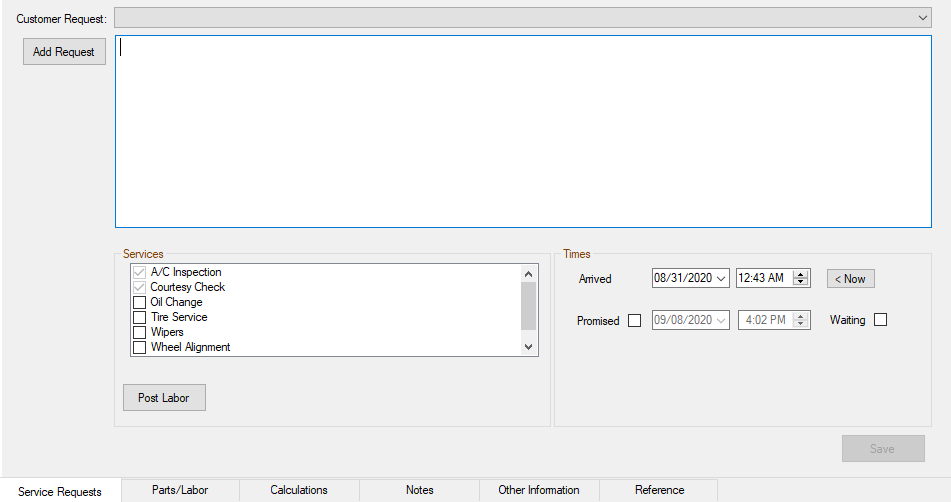Check the Wheel Alignment service
This screenshot has width=951, height=502.
point(139,347)
